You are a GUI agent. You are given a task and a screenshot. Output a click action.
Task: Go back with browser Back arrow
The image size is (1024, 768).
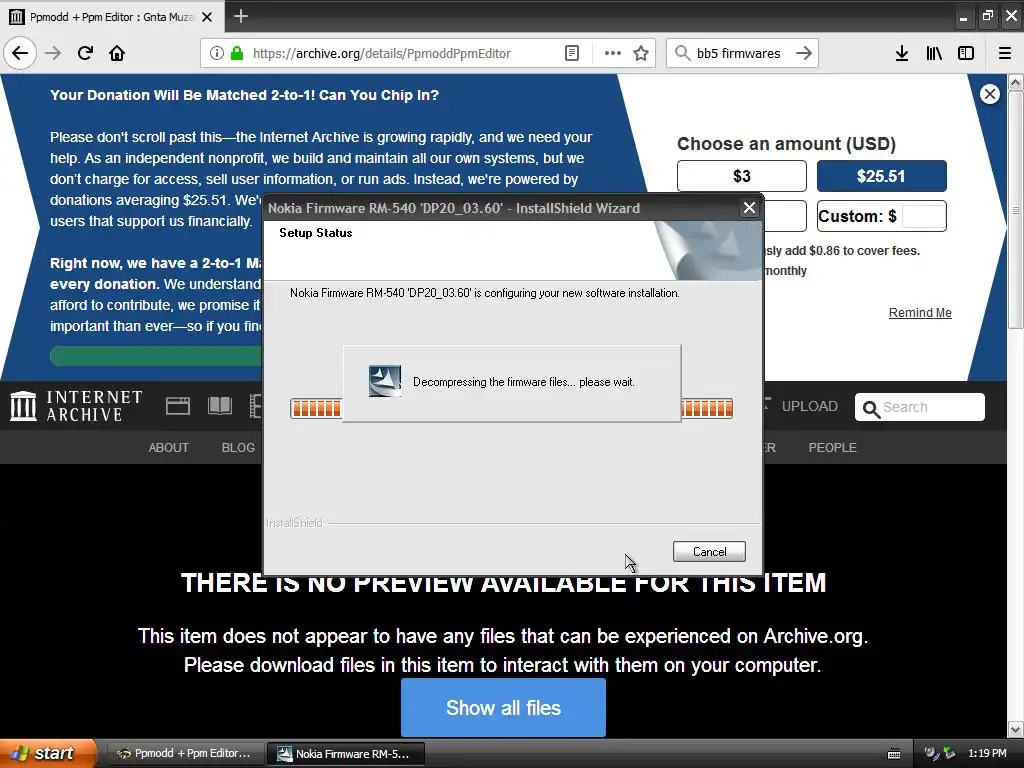coord(20,53)
